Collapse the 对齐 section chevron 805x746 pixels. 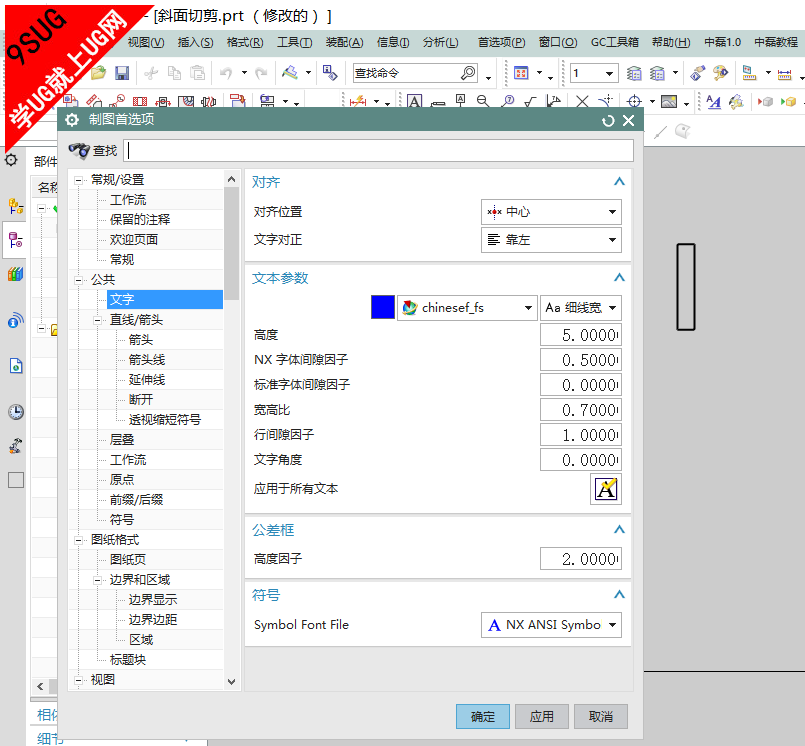[619, 181]
